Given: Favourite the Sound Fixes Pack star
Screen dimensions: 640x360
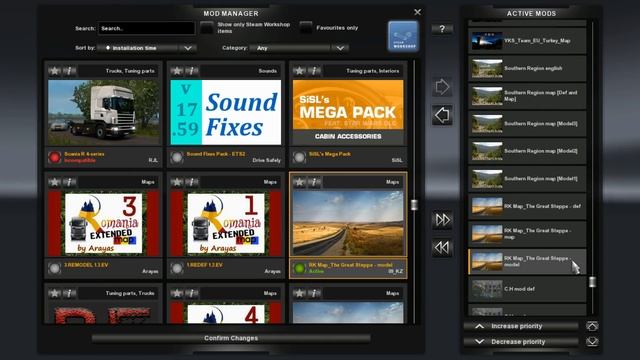Looking at the screenshot, I should [177, 71].
